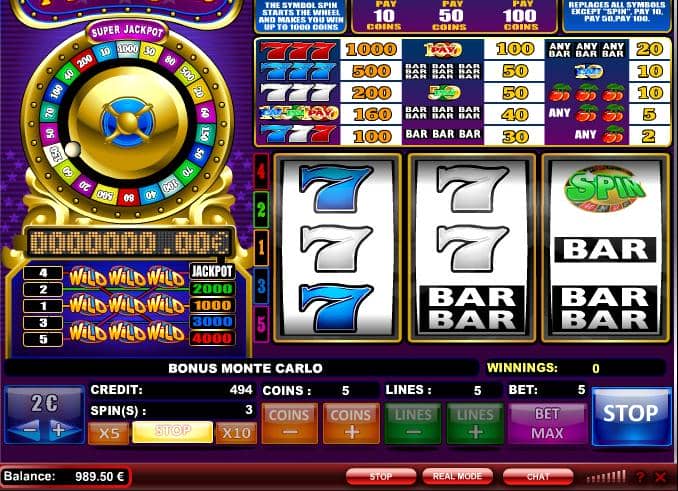Click the blue hub of the jackpot wheel
Screen dimensions: 678x491
tap(128, 122)
